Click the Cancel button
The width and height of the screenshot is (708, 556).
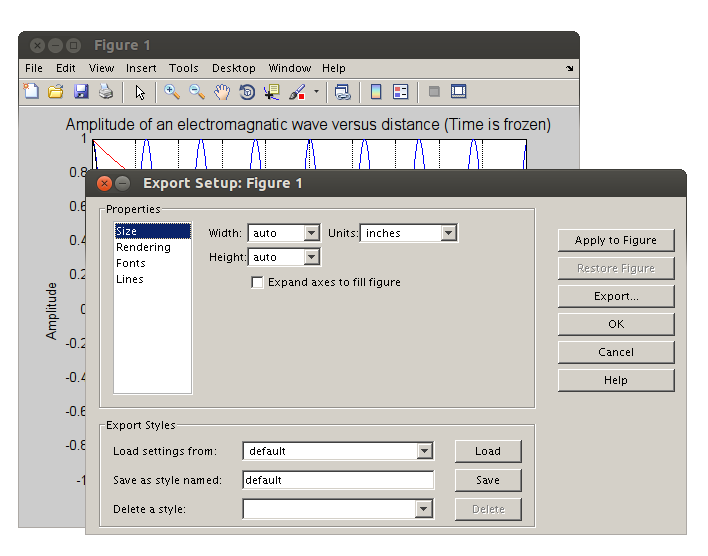pyautogui.click(x=616, y=352)
